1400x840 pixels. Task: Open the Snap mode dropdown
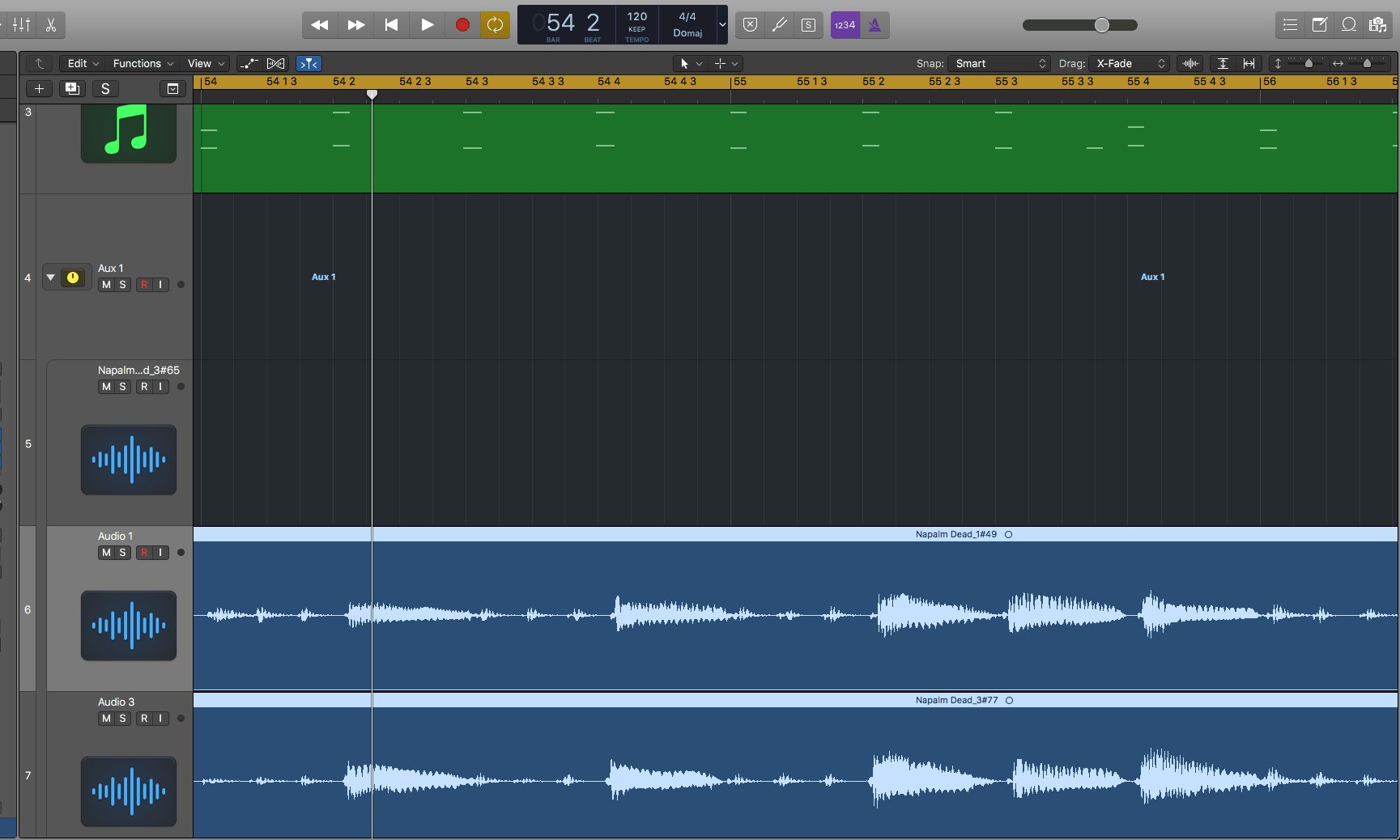[x=1000, y=63]
